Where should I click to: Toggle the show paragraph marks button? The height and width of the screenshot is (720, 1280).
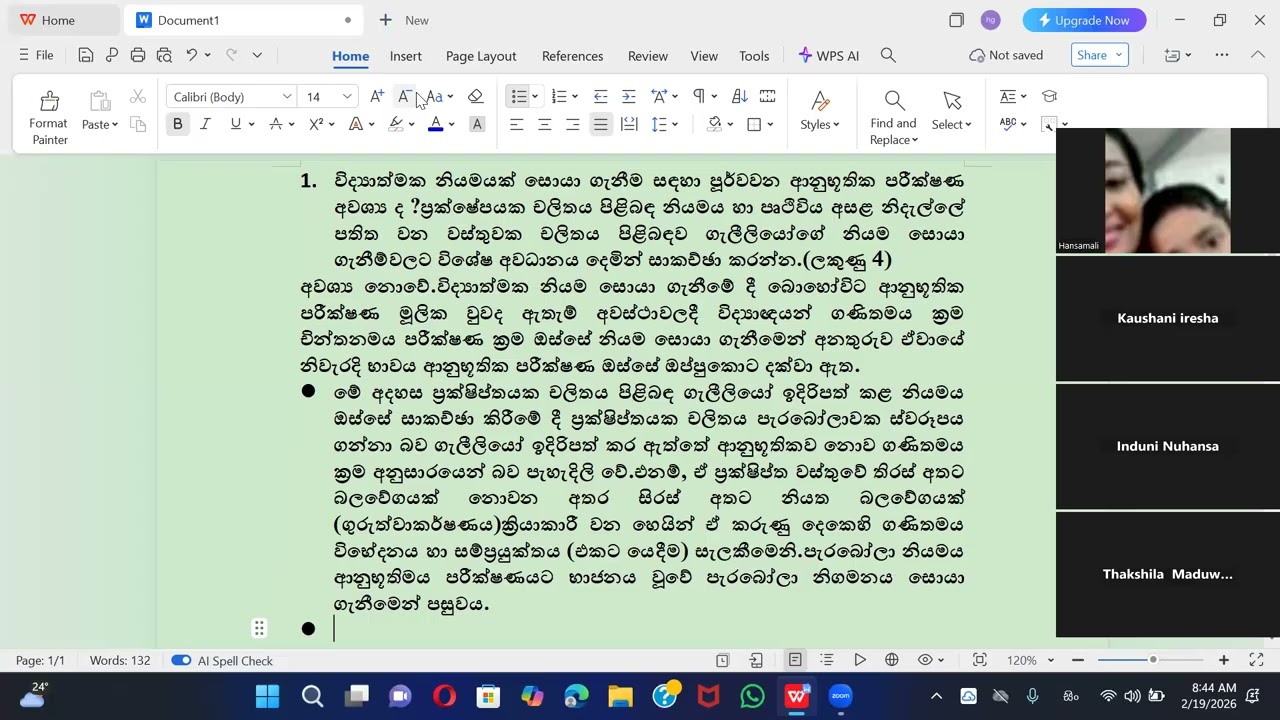pyautogui.click(x=699, y=96)
